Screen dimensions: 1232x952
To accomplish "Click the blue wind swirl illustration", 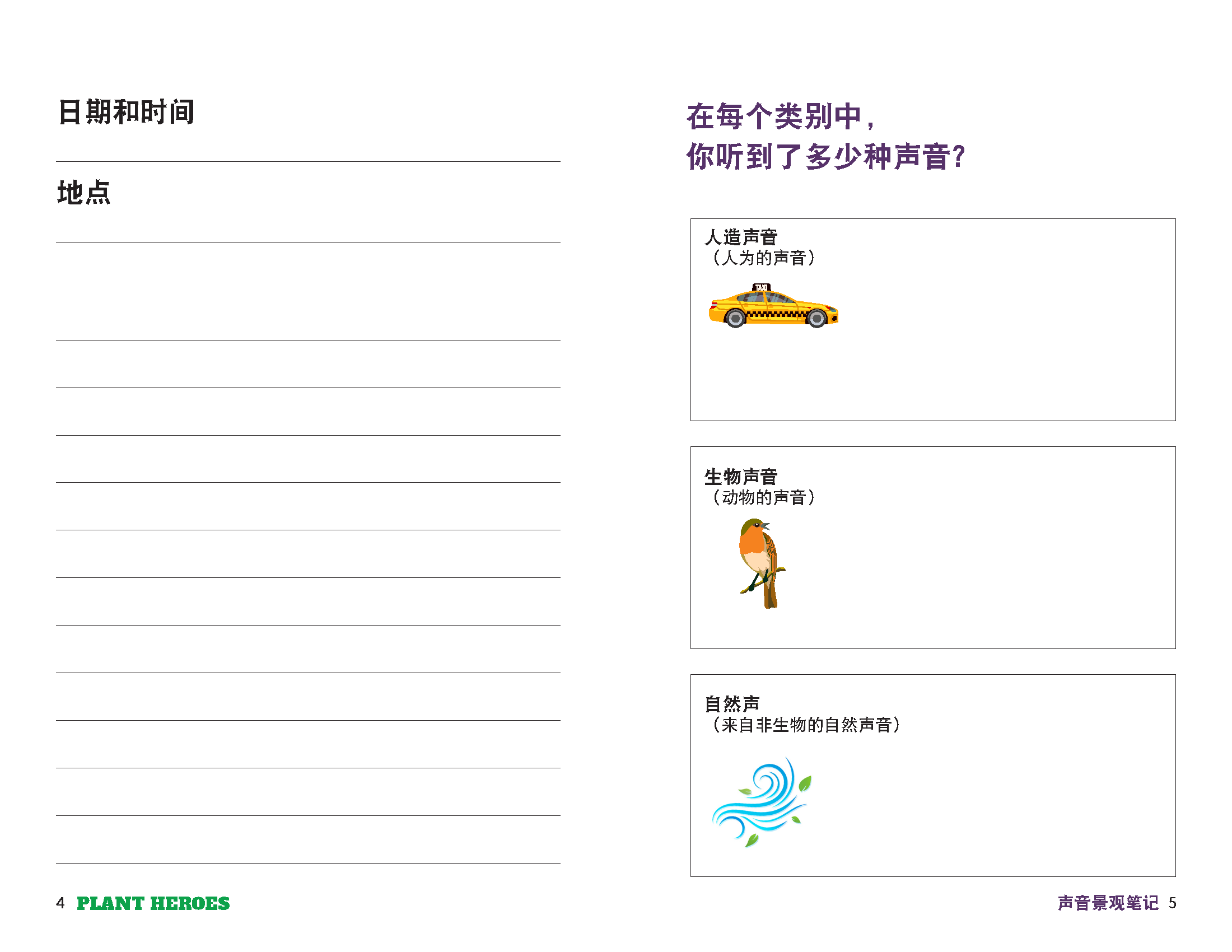I will 762,802.
